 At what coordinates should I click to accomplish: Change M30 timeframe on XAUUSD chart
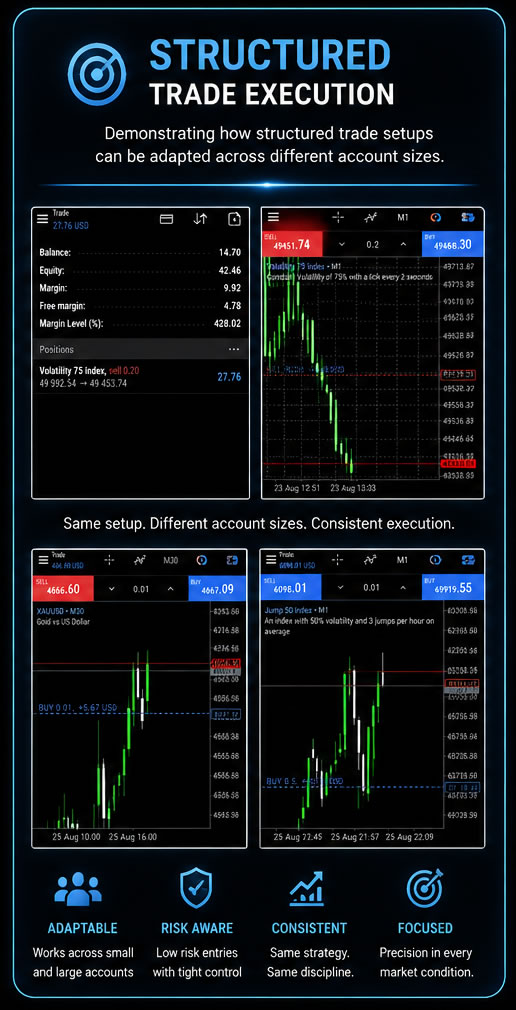171,560
